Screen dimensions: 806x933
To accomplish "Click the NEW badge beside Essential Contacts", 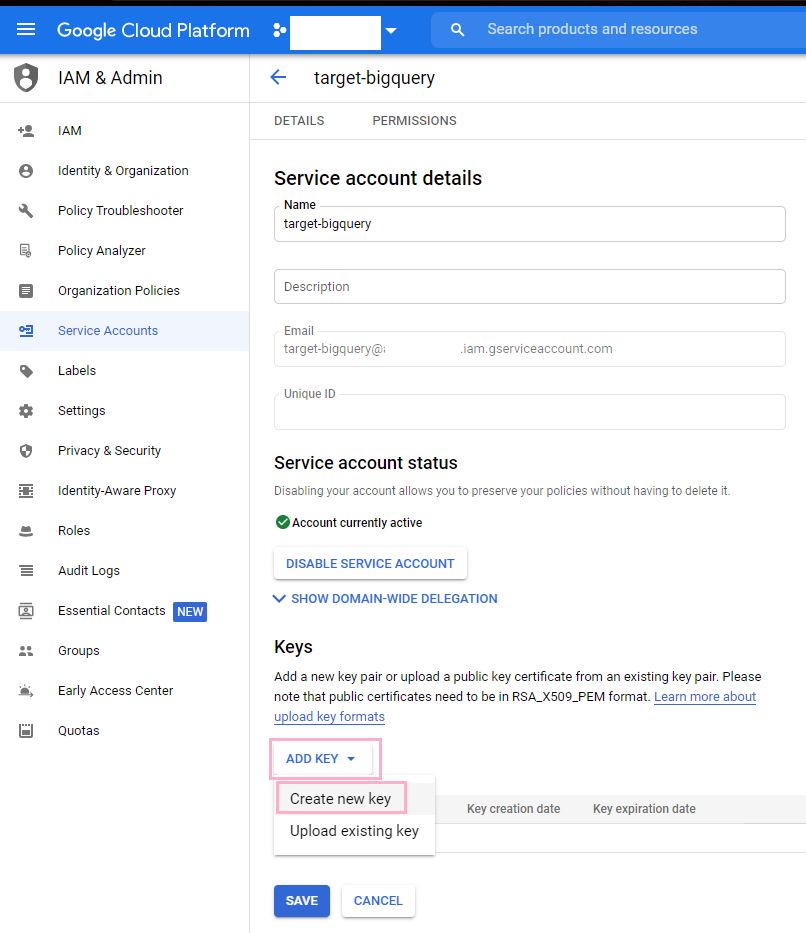I will [x=190, y=612].
